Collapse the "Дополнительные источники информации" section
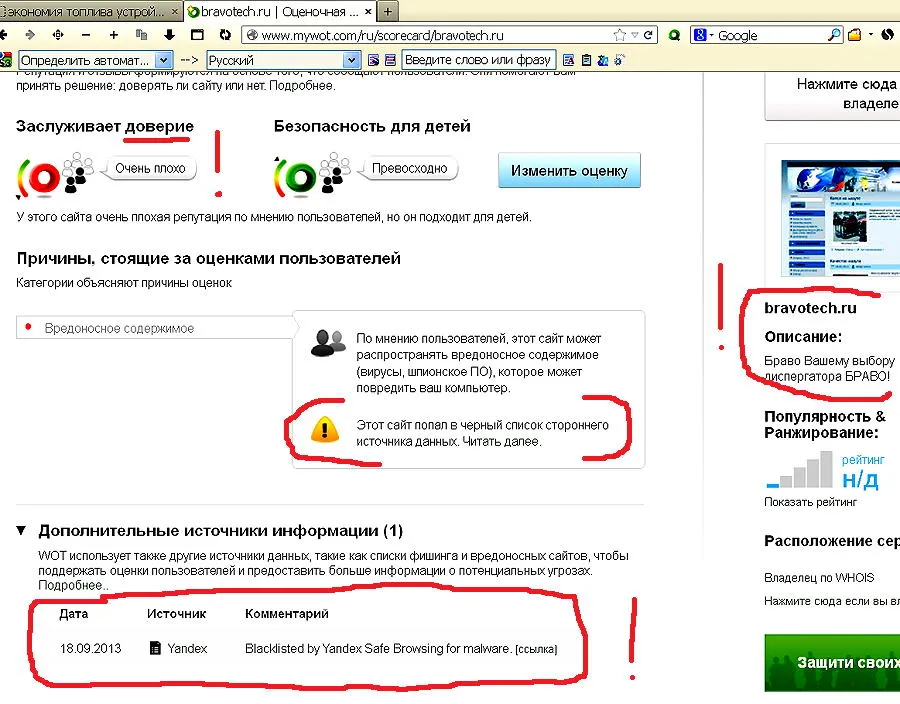The height and width of the screenshot is (704, 900). point(21,530)
